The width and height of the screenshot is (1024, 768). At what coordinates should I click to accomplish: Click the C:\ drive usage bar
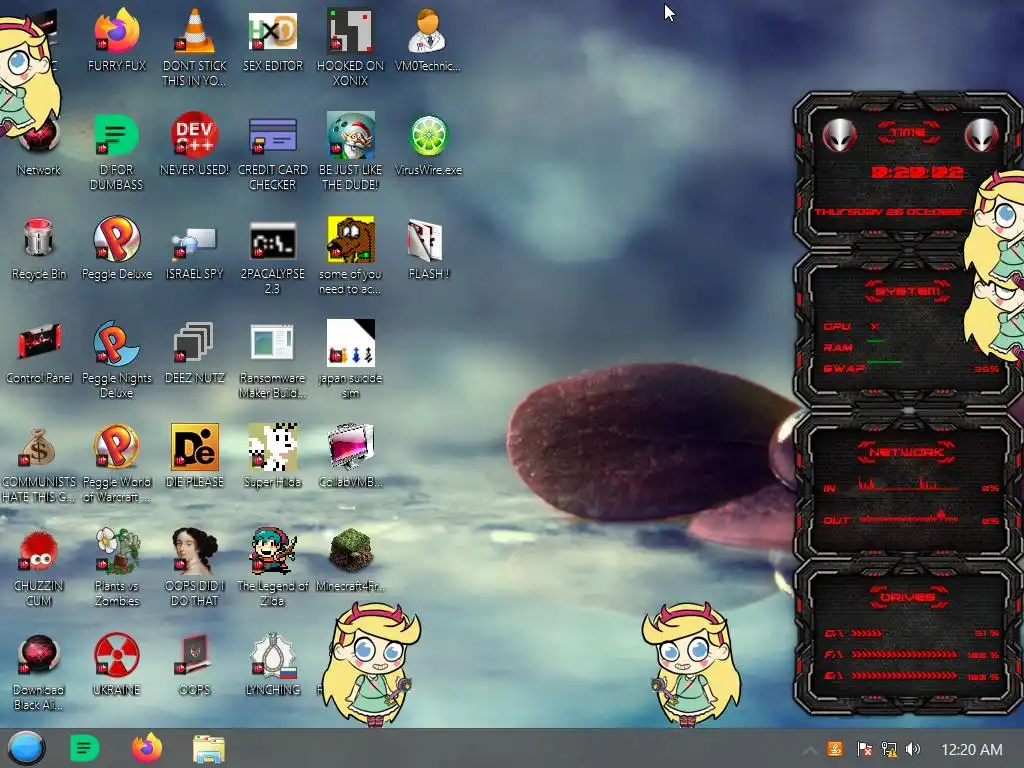(867, 633)
